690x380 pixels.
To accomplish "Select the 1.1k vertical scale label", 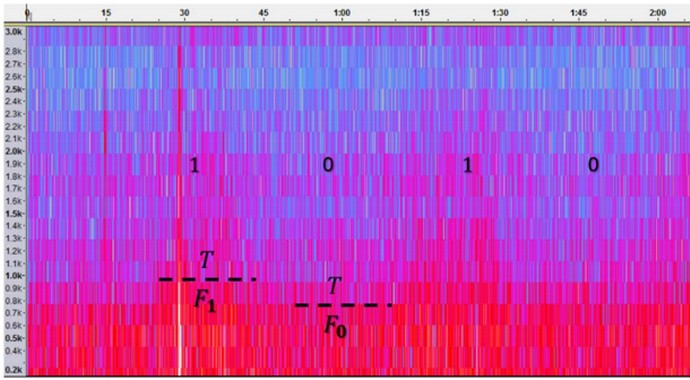I will coord(13,263).
